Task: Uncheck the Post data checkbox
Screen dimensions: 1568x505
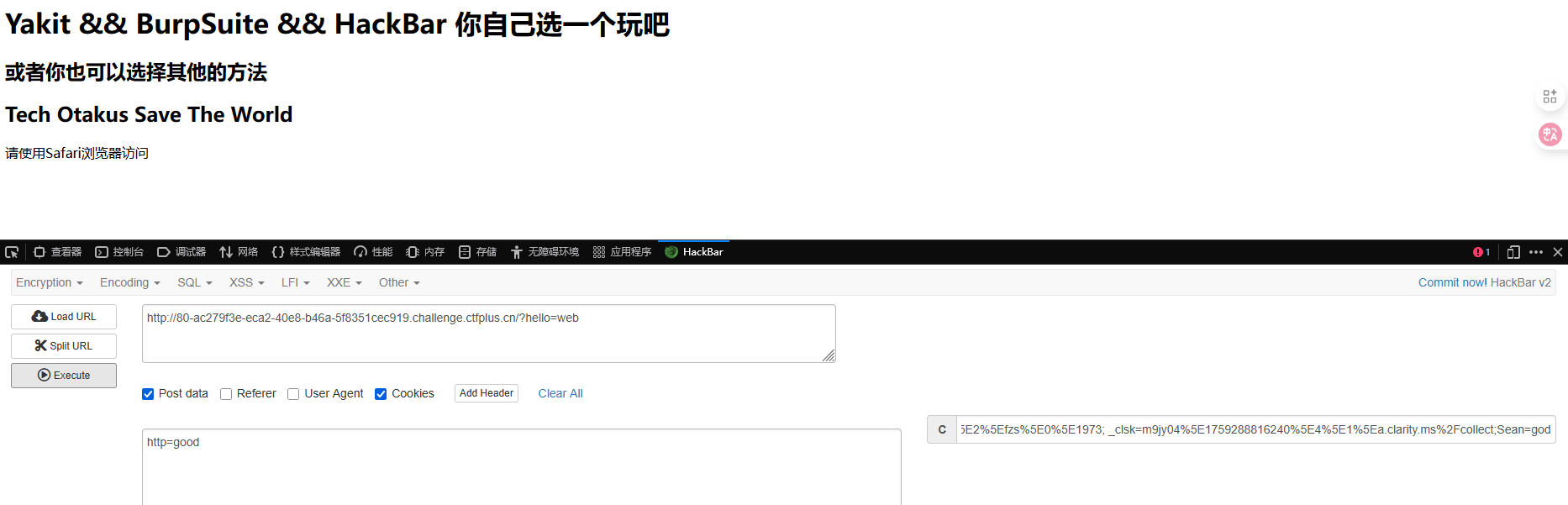Action: click(x=148, y=394)
